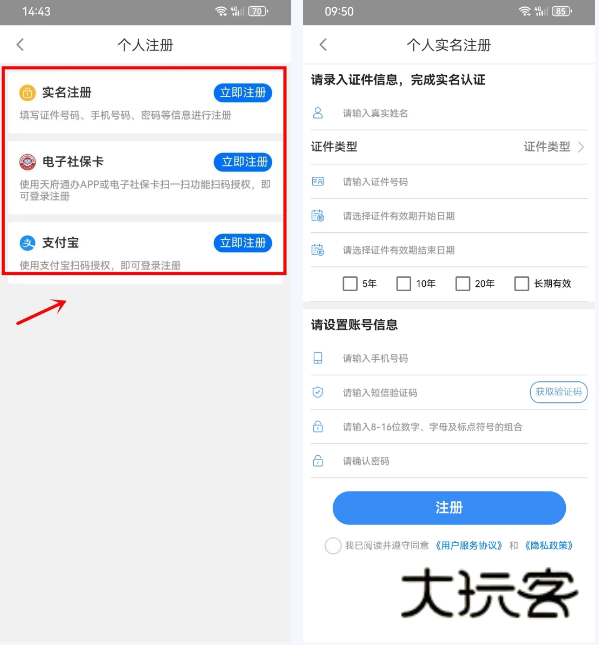This screenshot has height=645, width=599.
Task: Tap the orange 实名注册 lock icon
Action: [27, 93]
